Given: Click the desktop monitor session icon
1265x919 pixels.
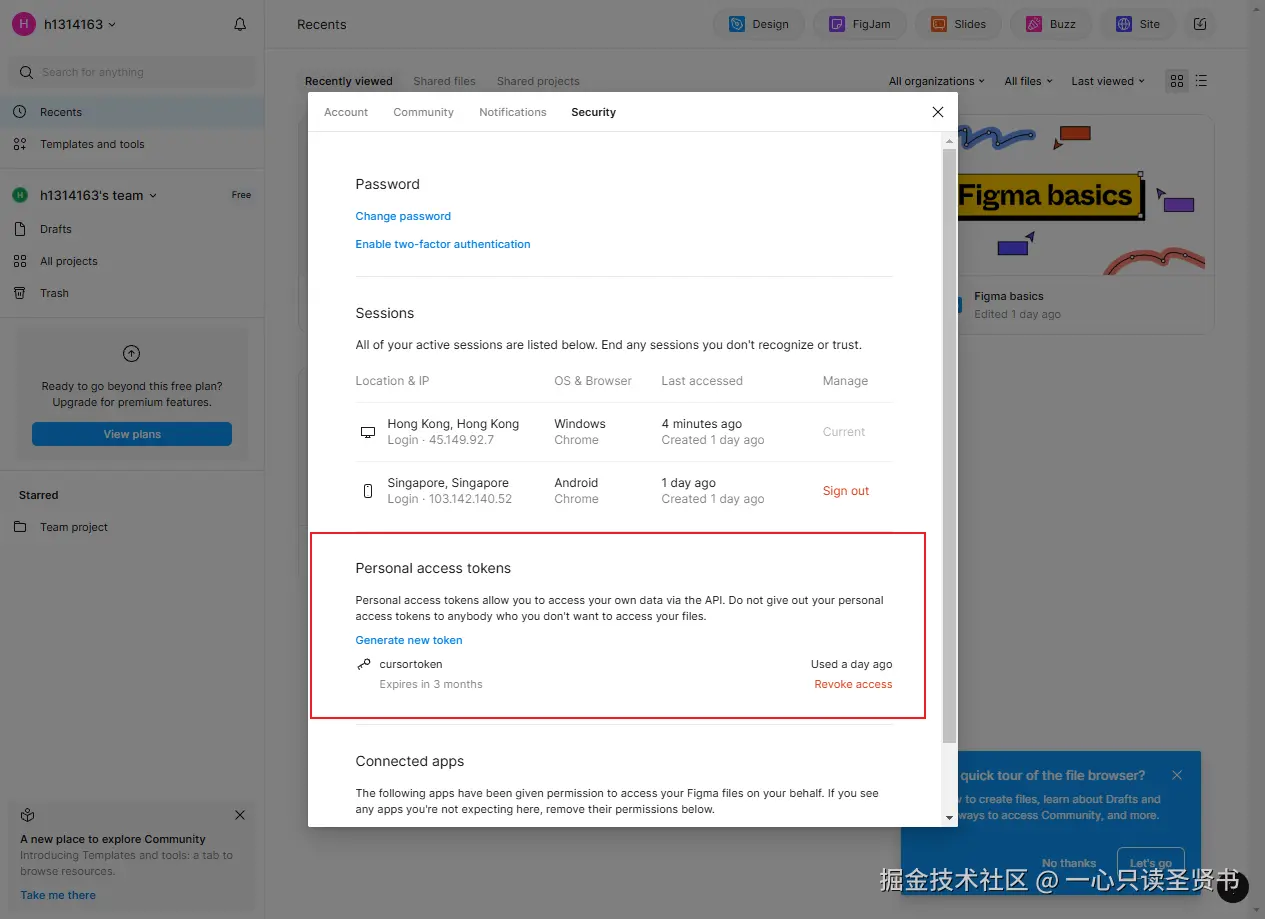Looking at the screenshot, I should click(368, 432).
